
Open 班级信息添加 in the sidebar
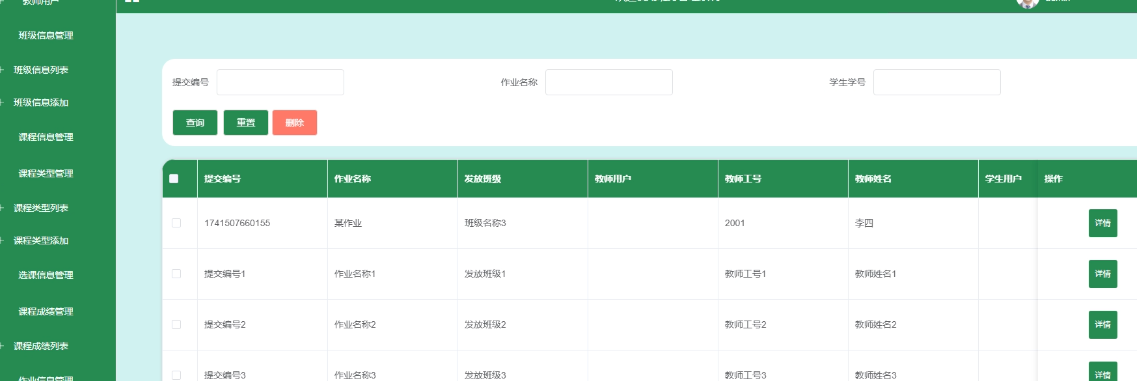(41, 102)
